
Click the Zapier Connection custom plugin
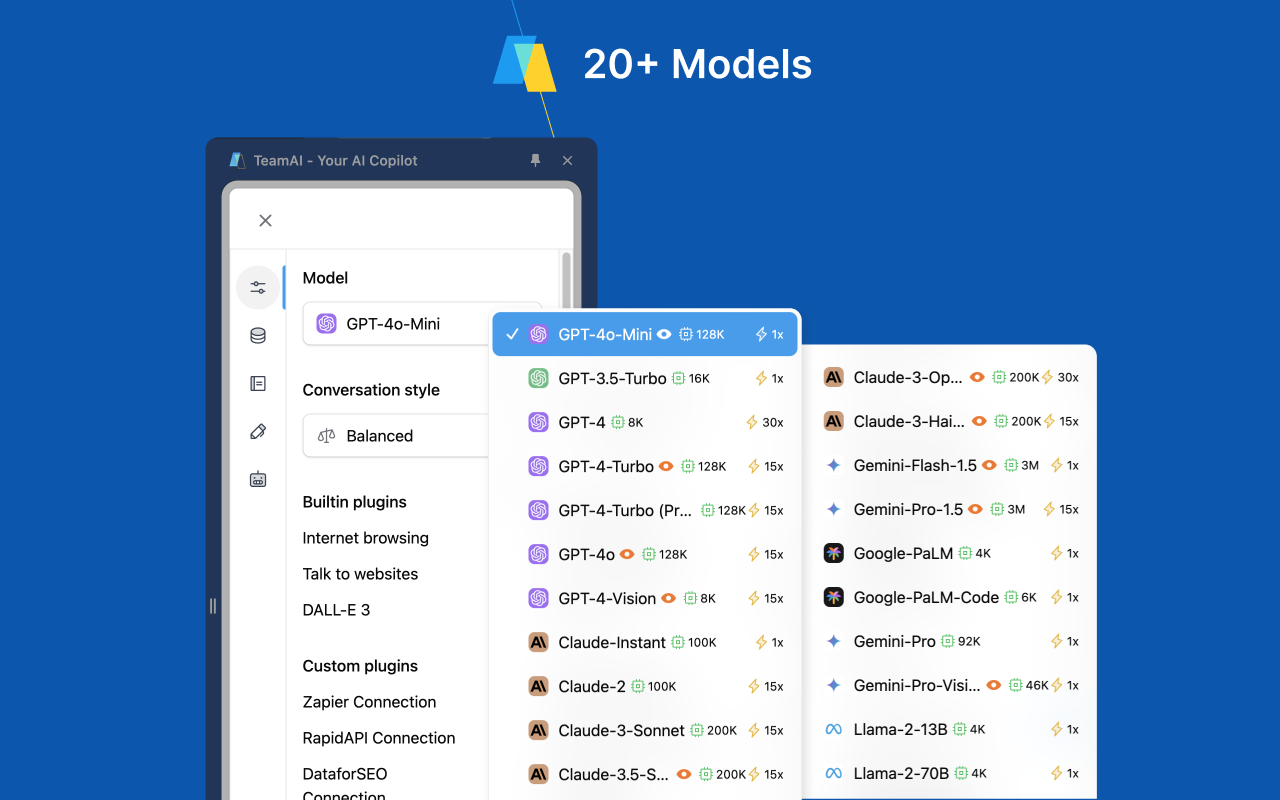pos(369,702)
